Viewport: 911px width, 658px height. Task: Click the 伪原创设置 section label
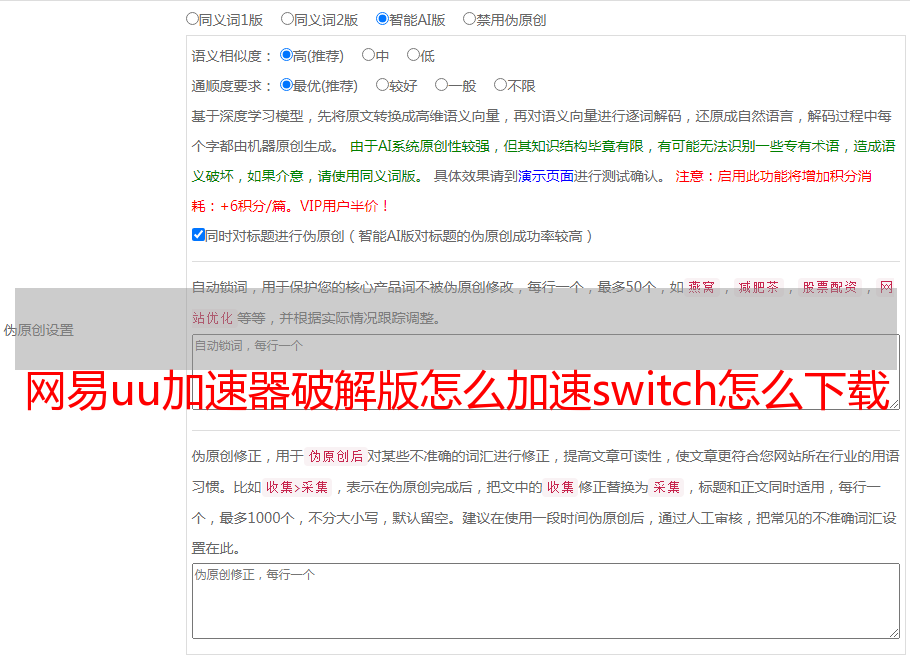click(x=39, y=330)
